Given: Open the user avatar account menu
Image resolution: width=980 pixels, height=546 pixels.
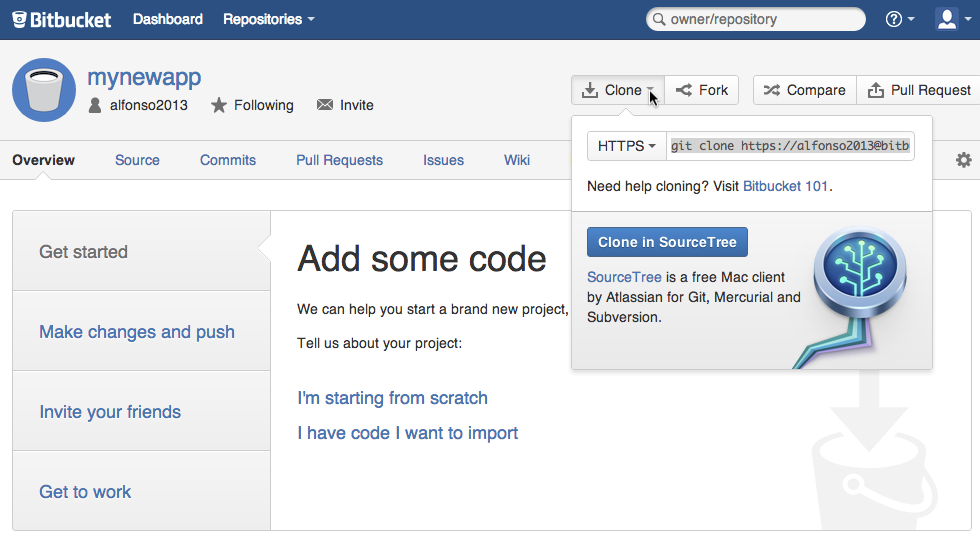Looking at the screenshot, I should point(952,19).
